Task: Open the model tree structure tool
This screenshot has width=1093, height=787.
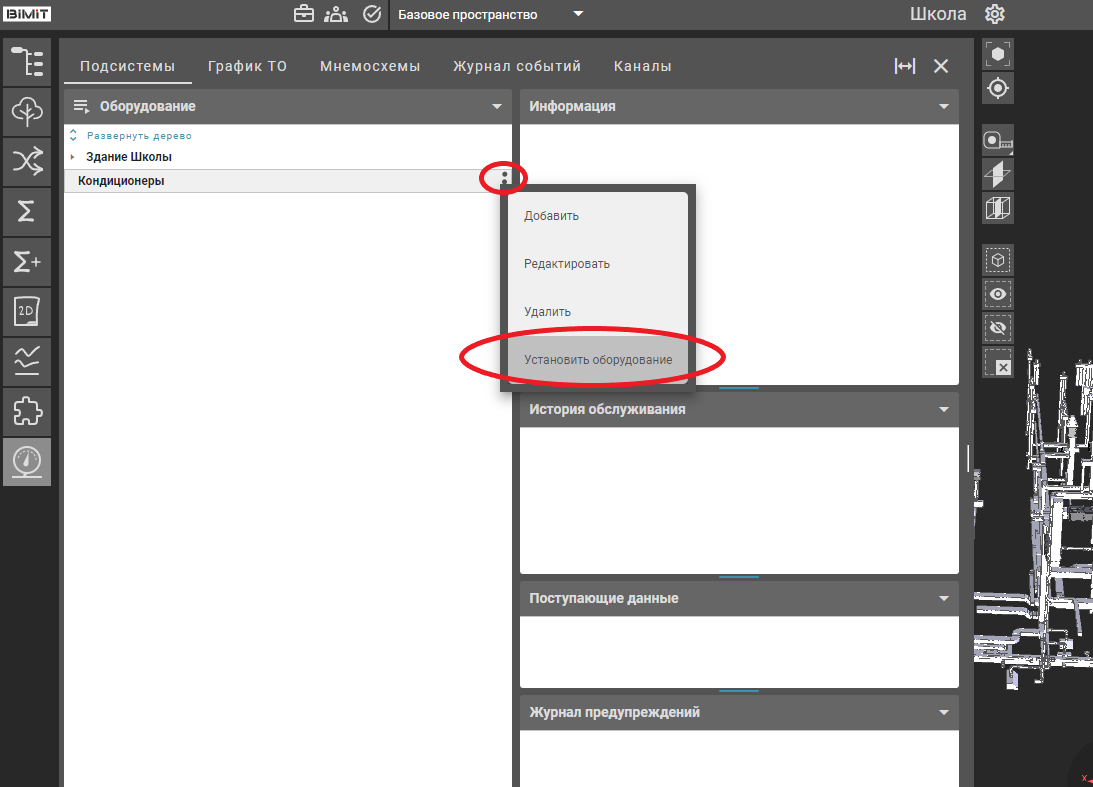Action: tap(27, 62)
